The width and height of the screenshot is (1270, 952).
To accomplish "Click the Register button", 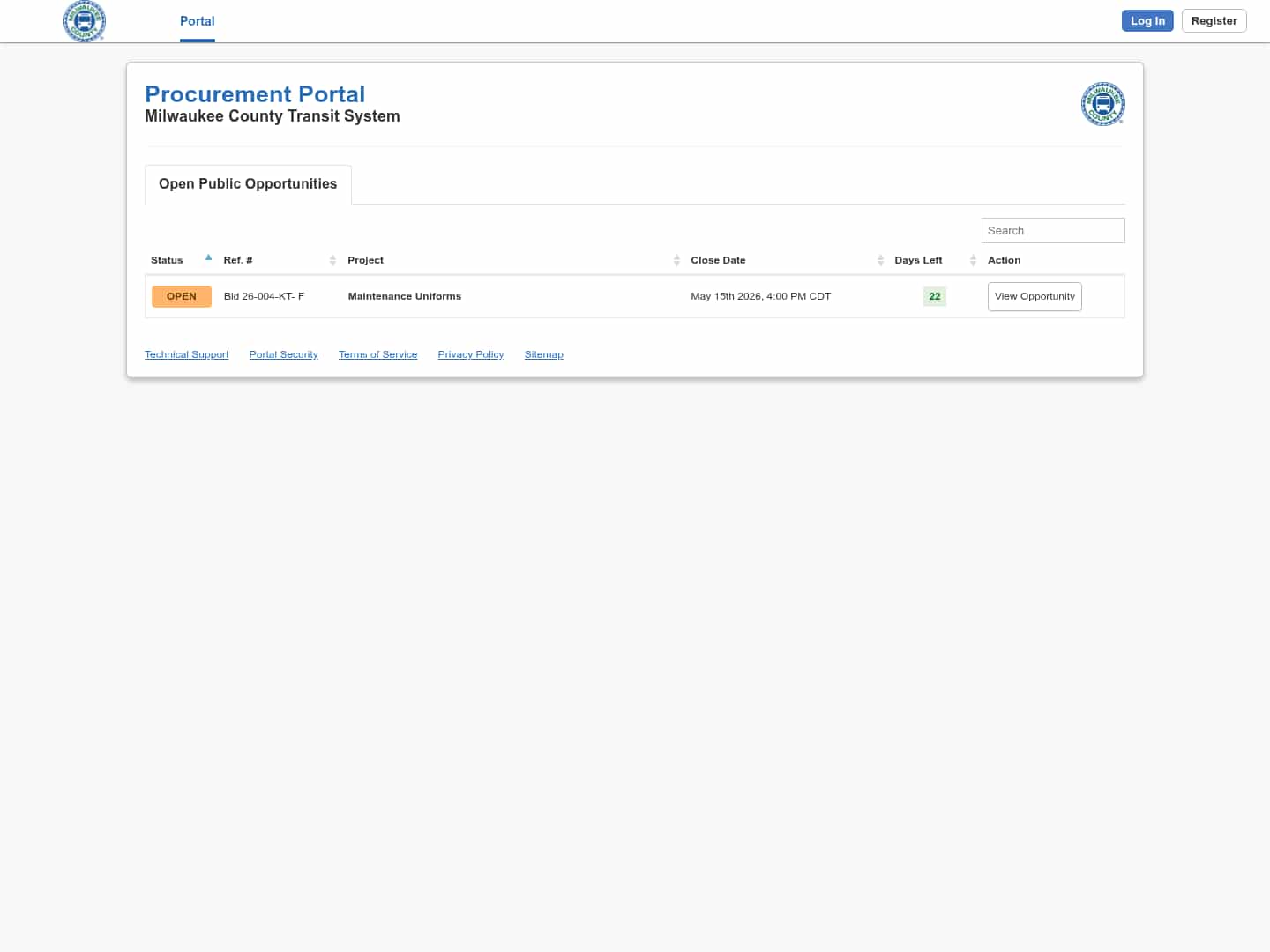I will tap(1214, 20).
